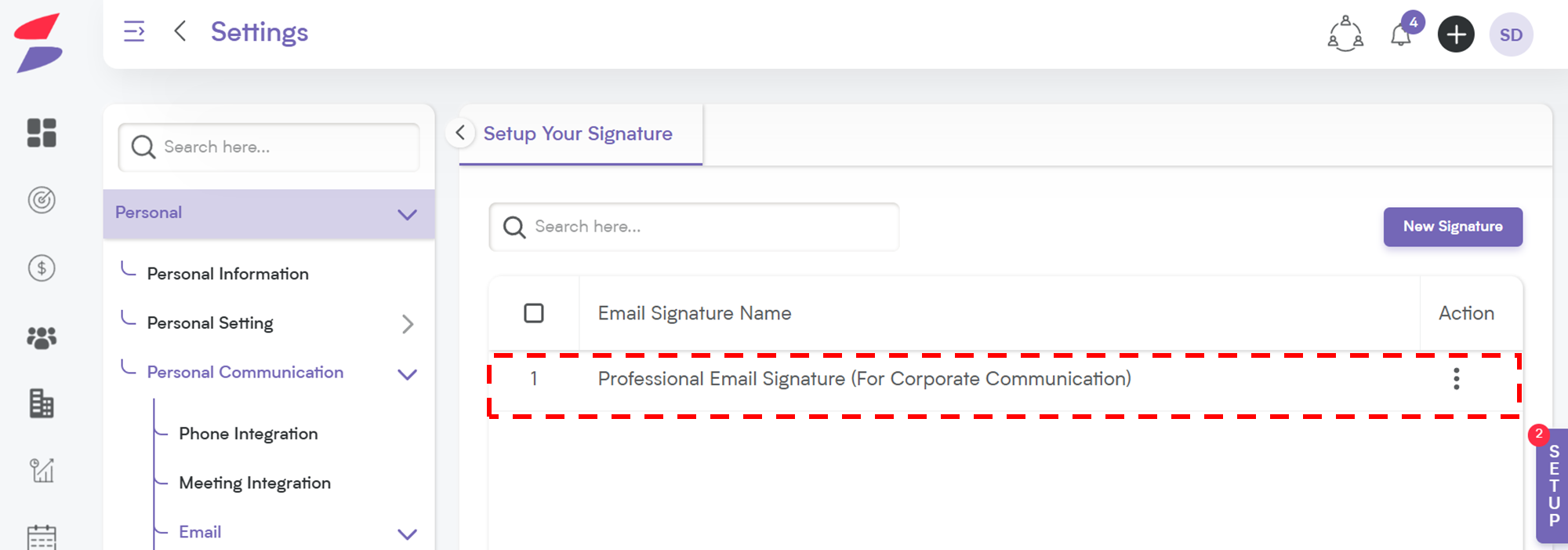Click the notification bell icon
1568x550 pixels.
[x=1401, y=35]
